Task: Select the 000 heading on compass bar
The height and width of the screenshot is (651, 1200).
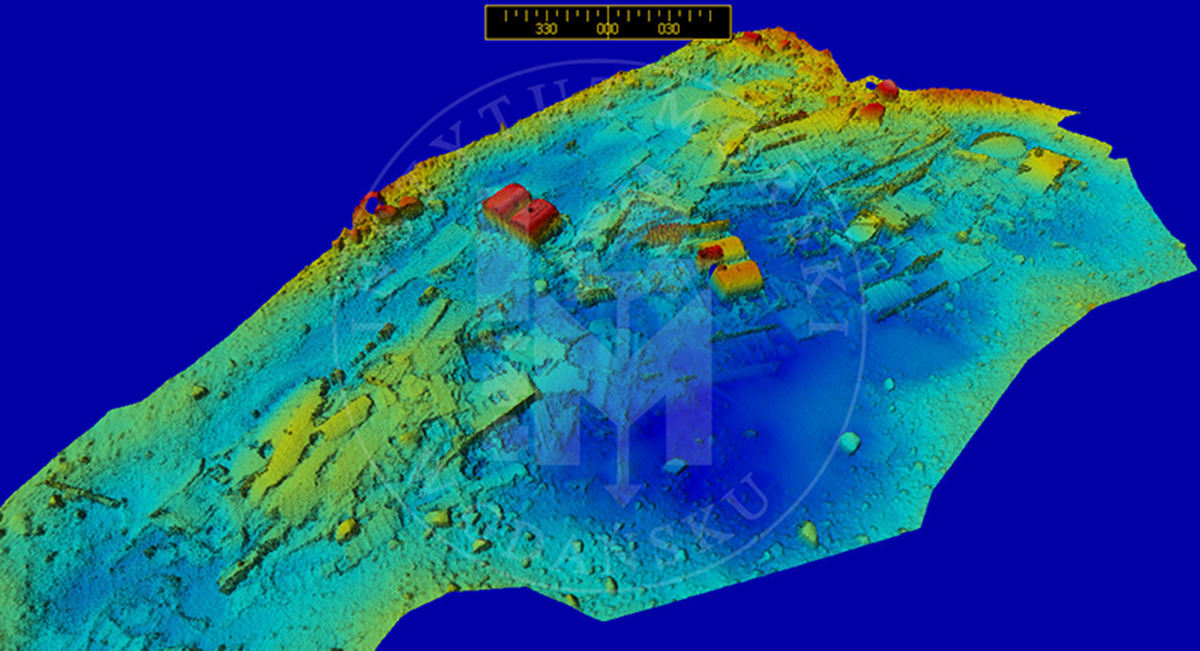Action: click(608, 29)
